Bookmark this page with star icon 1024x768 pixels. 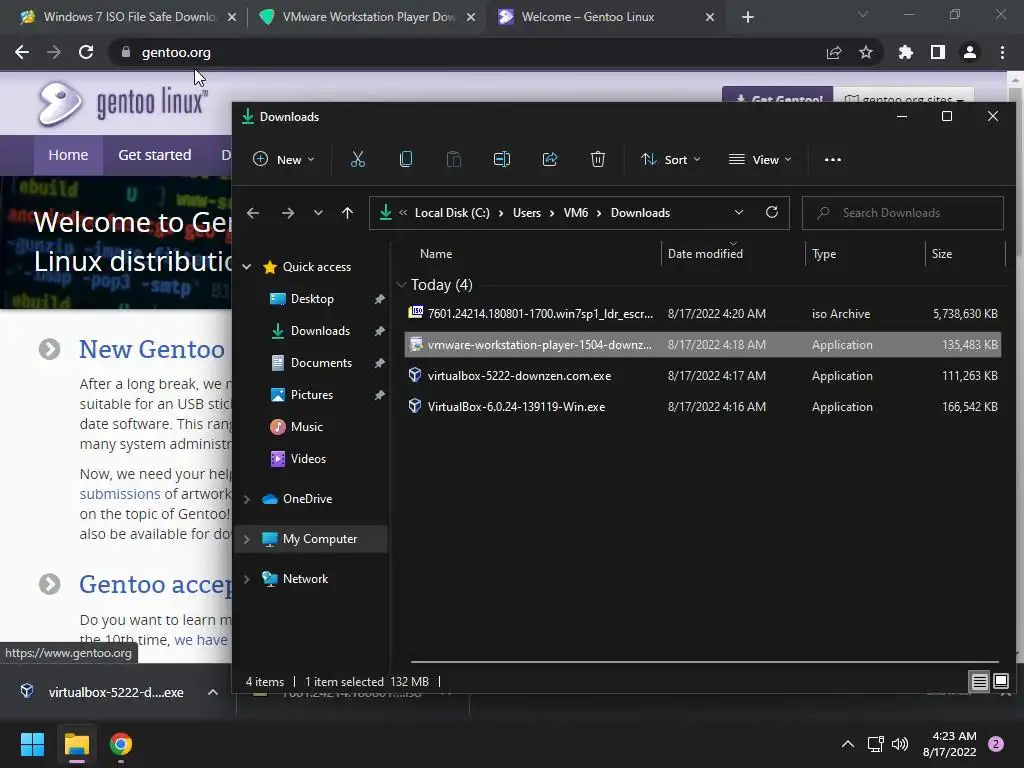[866, 52]
